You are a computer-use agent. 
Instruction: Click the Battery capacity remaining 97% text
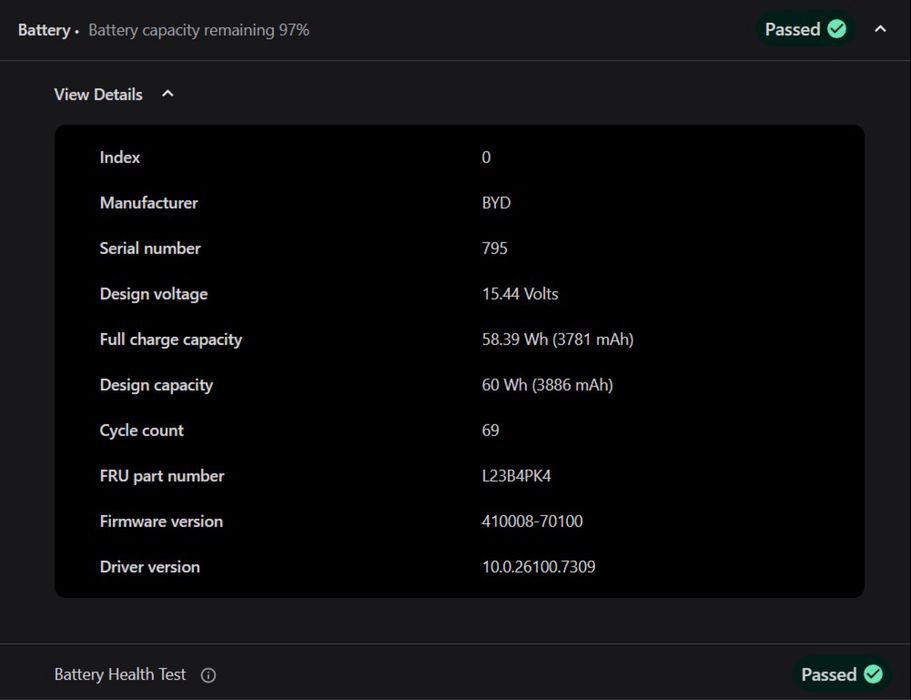(x=199, y=30)
